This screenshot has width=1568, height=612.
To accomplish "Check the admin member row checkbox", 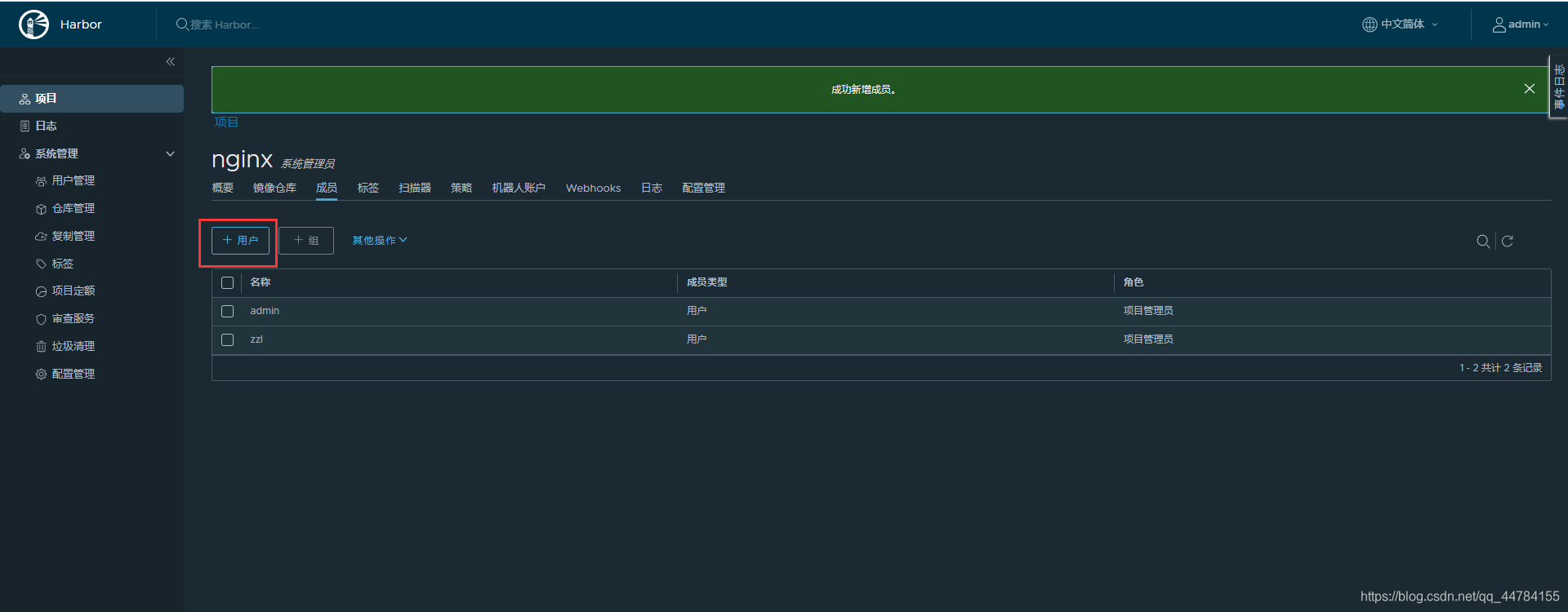I will click(x=228, y=312).
